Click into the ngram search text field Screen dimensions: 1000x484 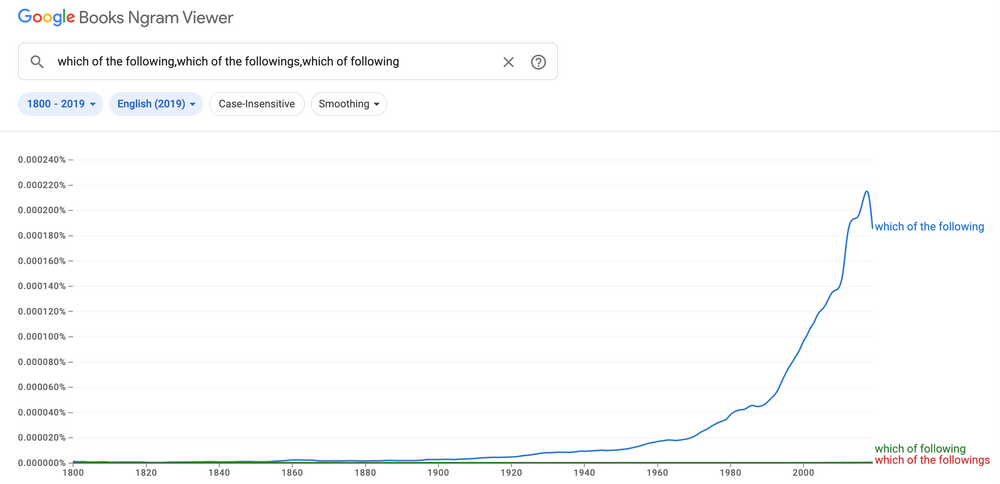click(270, 62)
